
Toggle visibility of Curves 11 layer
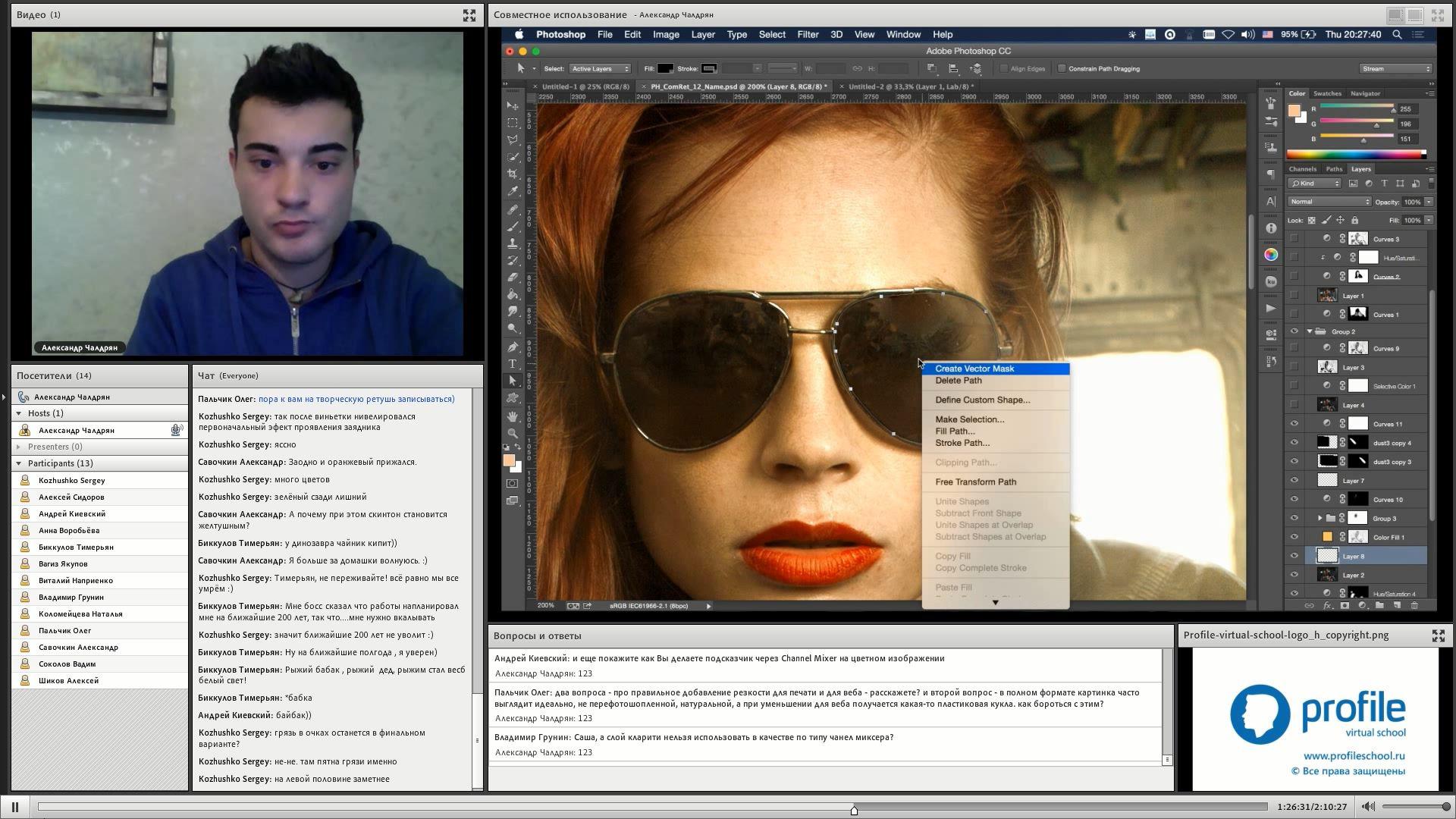tap(1294, 424)
